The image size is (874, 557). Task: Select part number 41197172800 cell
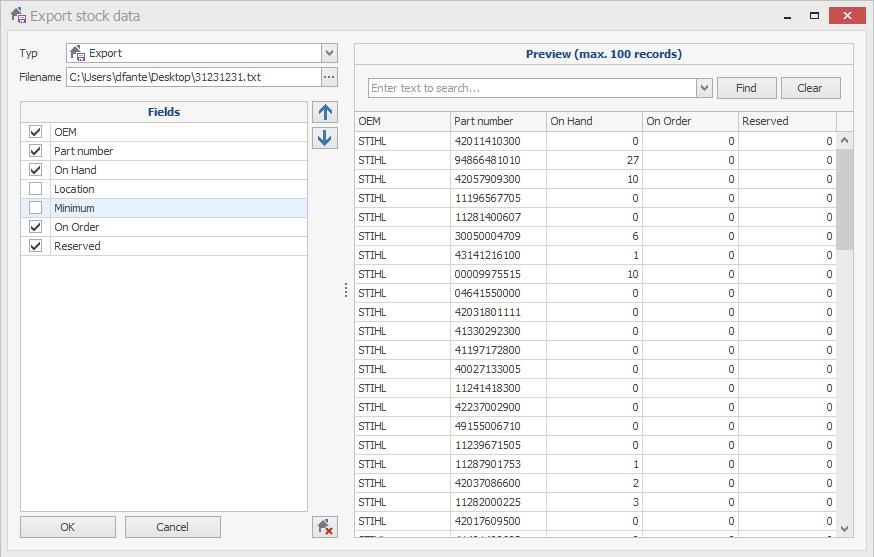coord(498,350)
